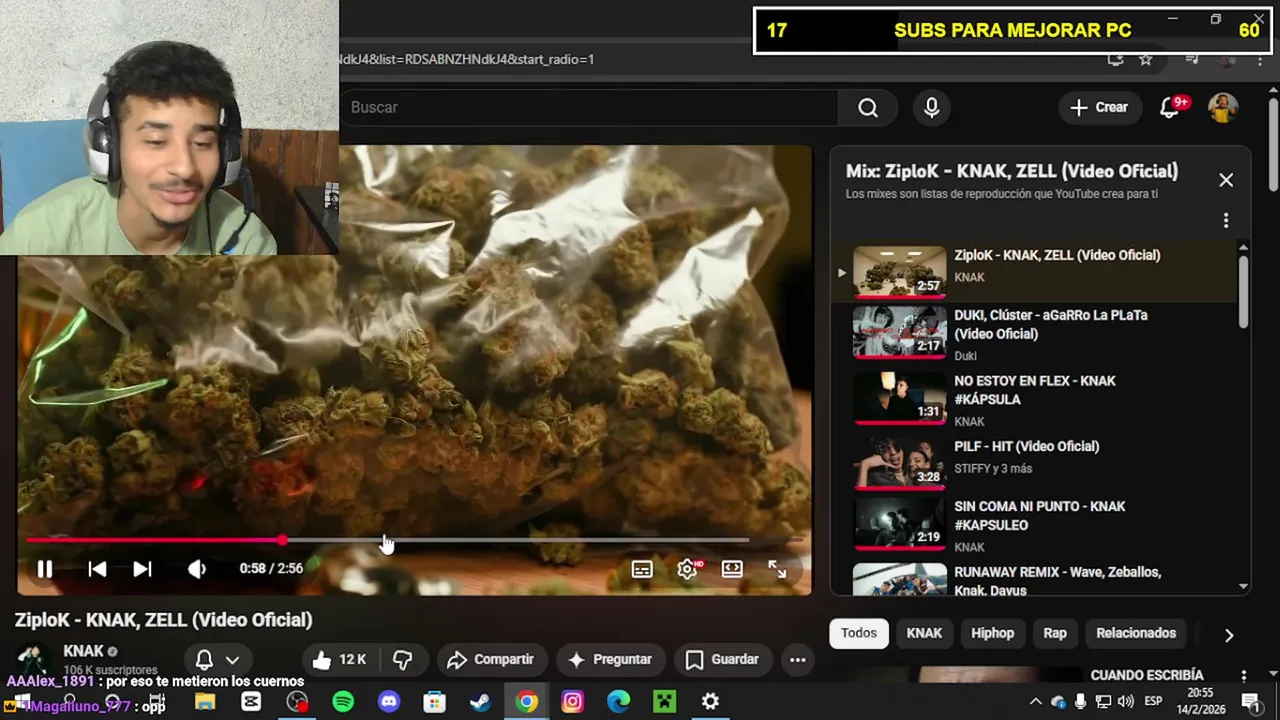Pause the video playback

(x=45, y=569)
